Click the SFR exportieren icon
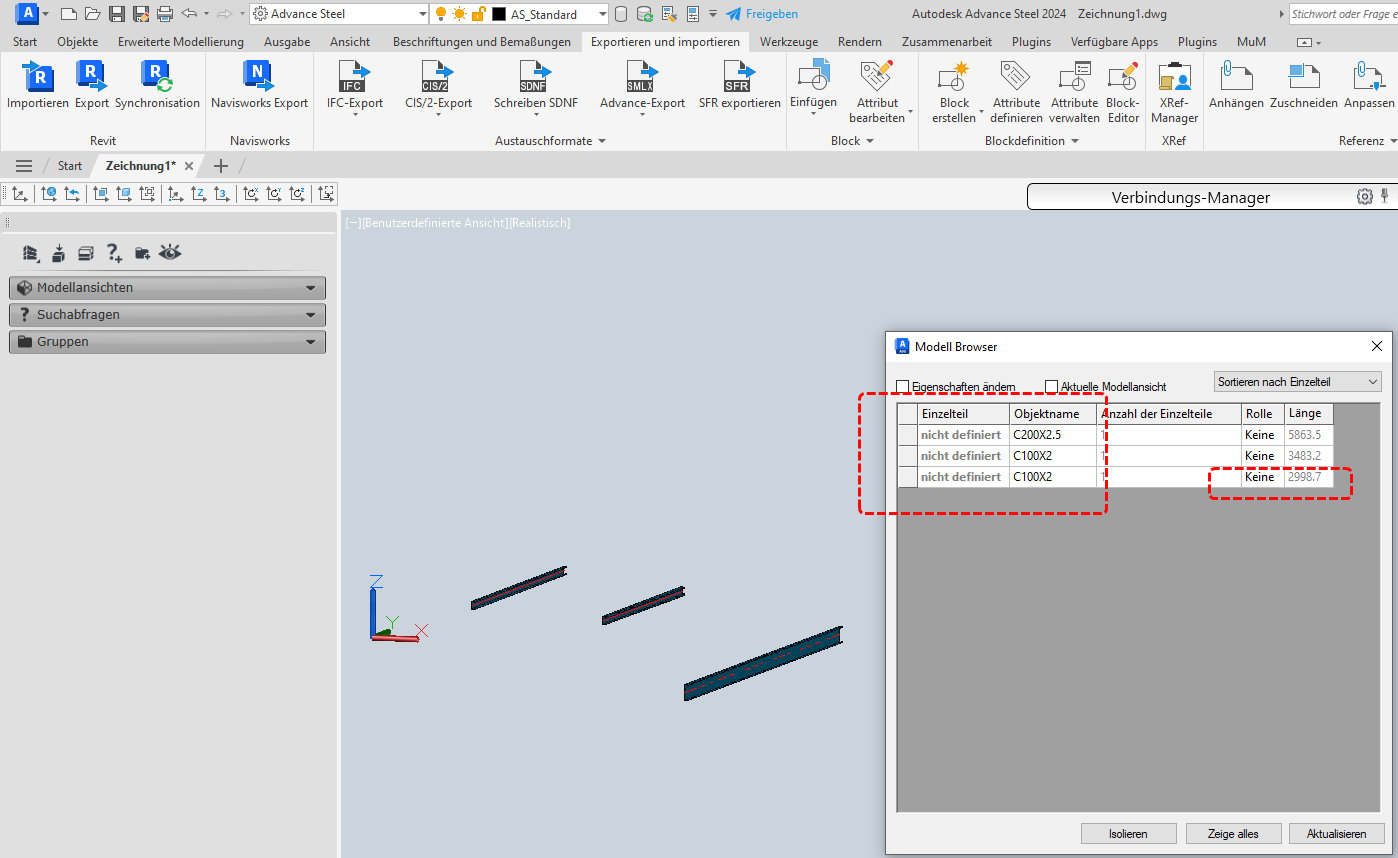The height and width of the screenshot is (858, 1398). pos(739,87)
